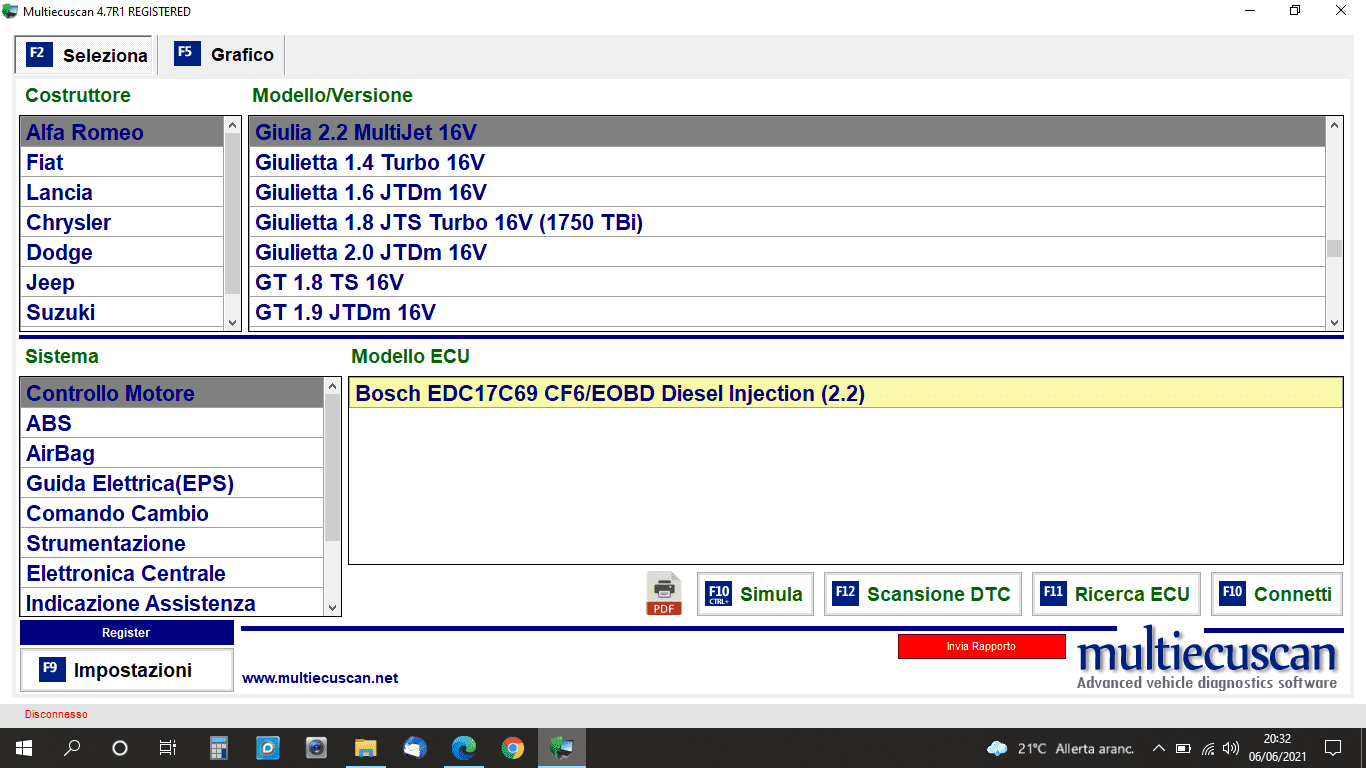
Task: Select Dodge manufacturer
Action: tap(121, 252)
